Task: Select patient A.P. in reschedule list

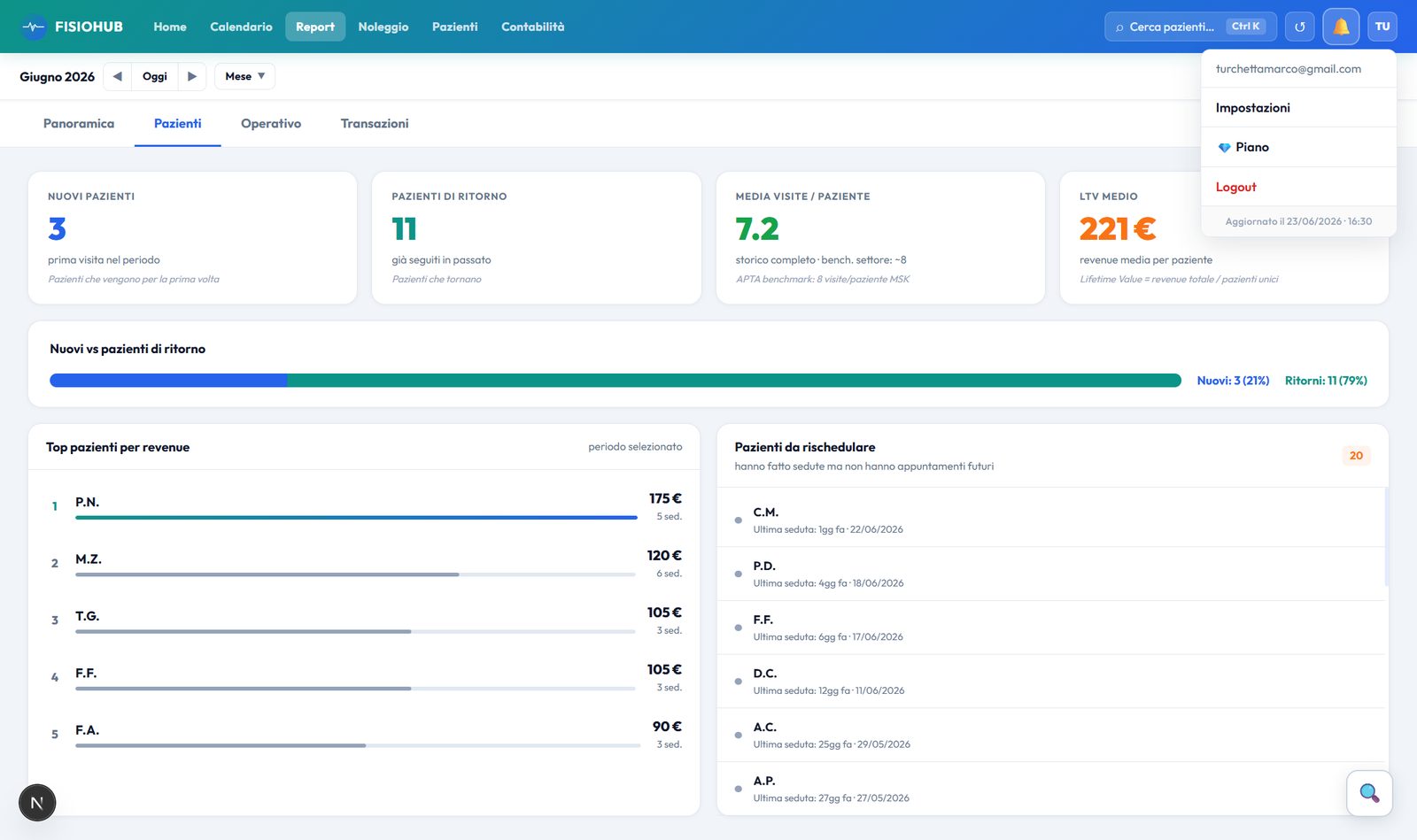Action: pos(1051,789)
